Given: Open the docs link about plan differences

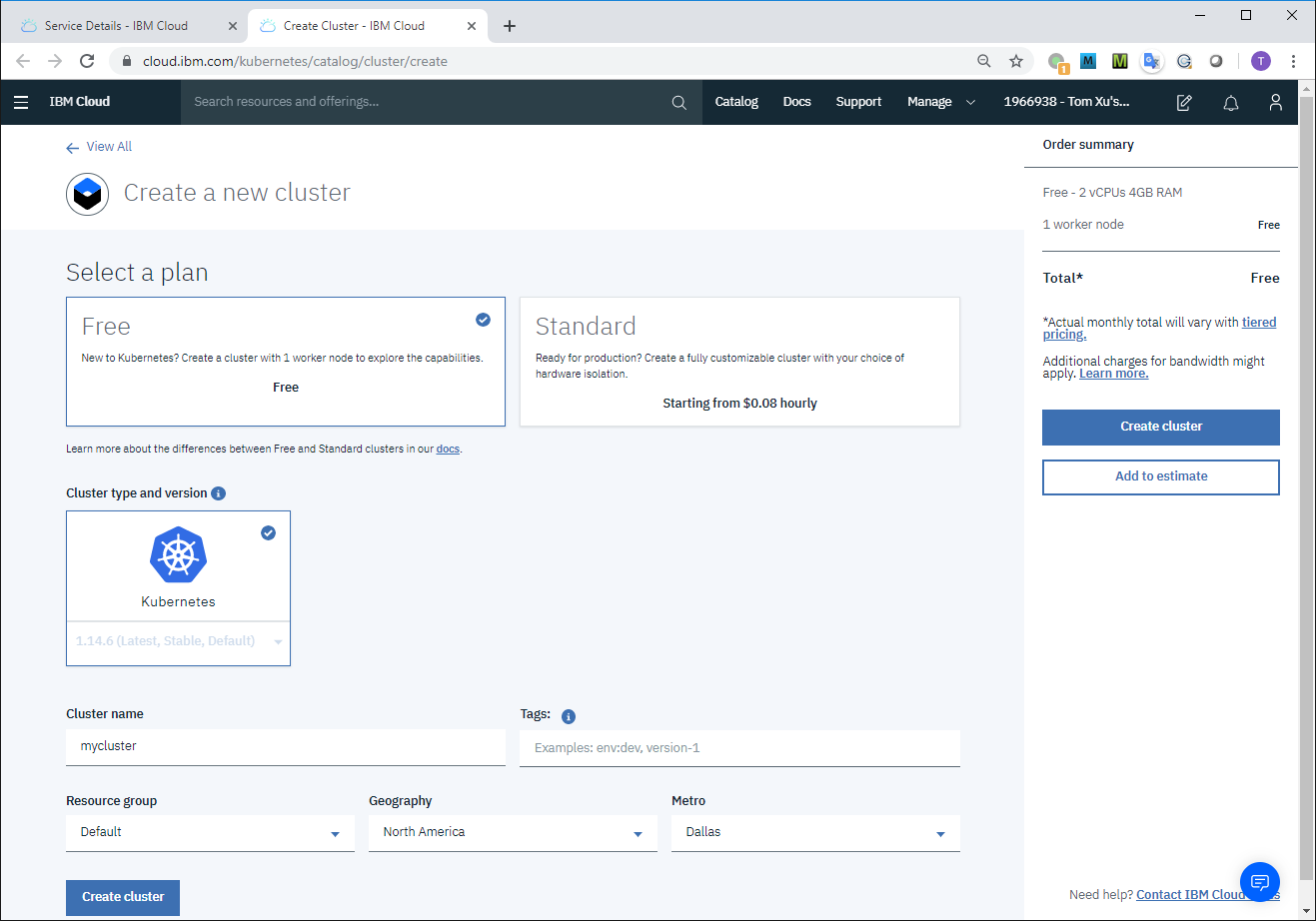Looking at the screenshot, I should (x=448, y=450).
